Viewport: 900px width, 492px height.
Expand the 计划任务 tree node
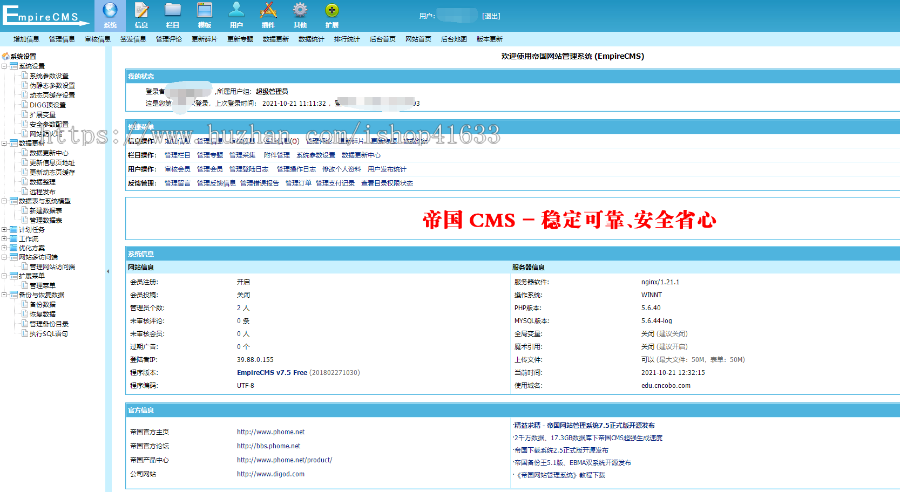pyautogui.click(x=5, y=229)
